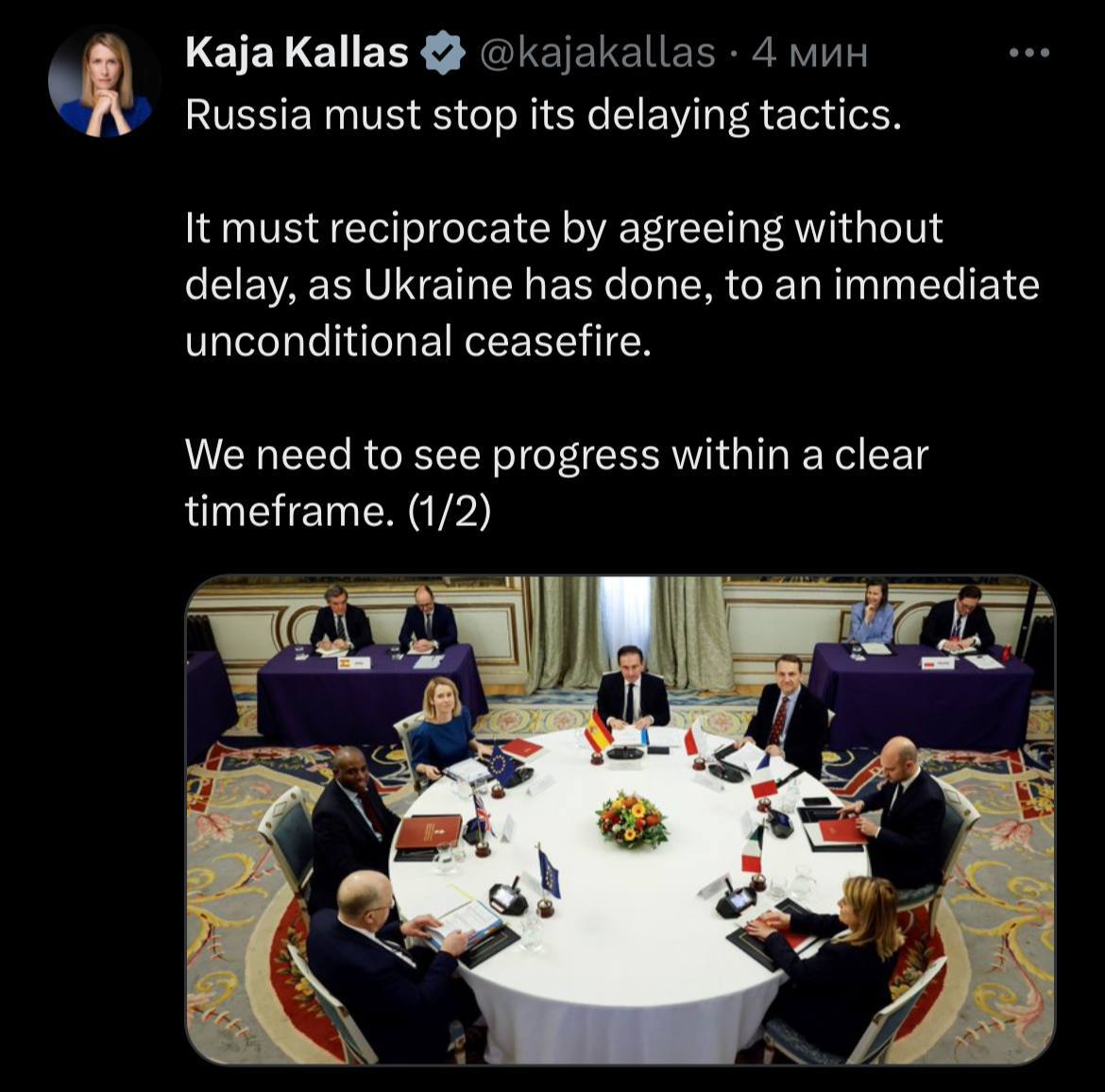Click the (1/2) thread marker text

[x=449, y=511]
